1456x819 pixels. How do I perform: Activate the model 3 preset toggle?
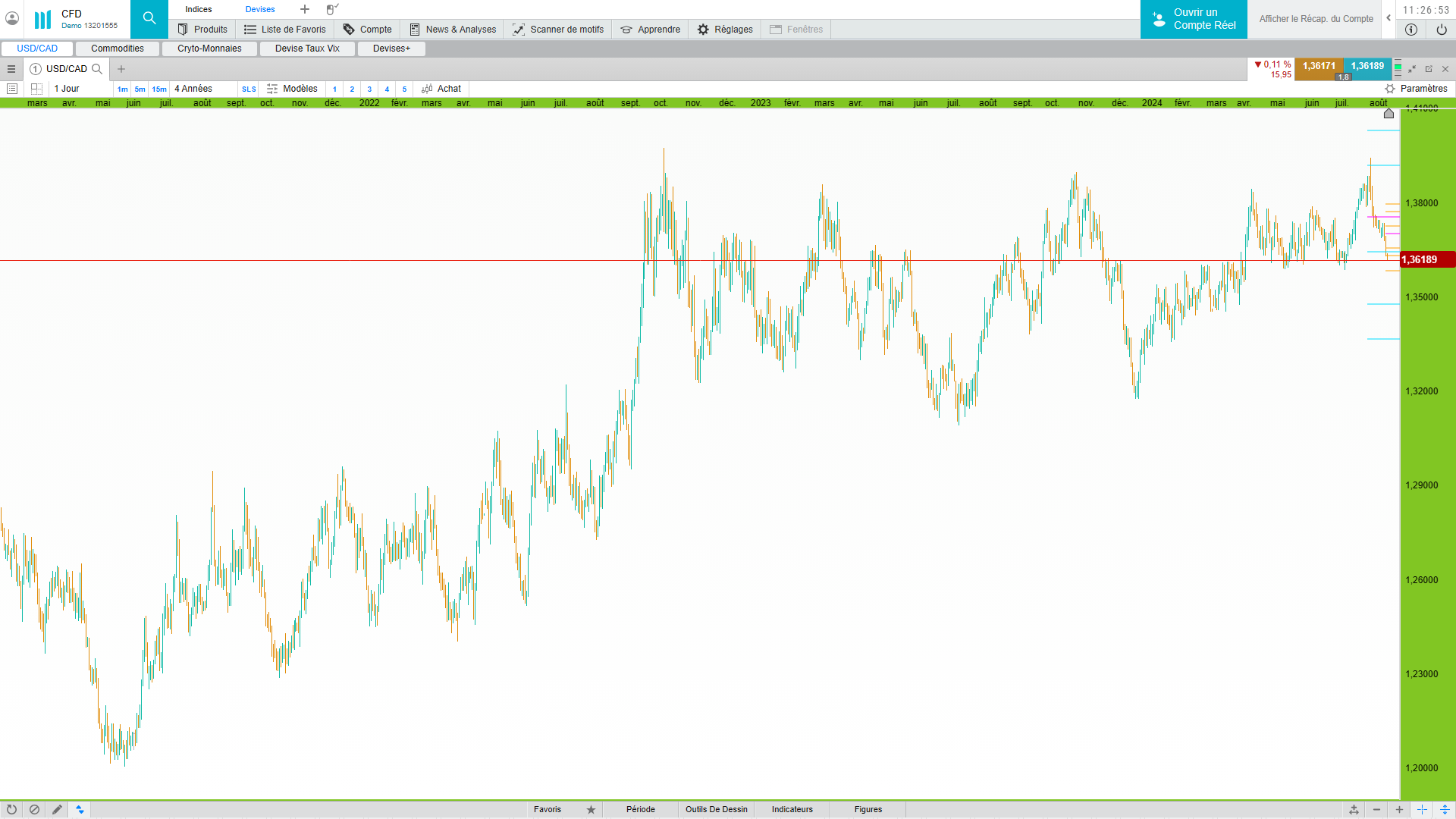(369, 89)
